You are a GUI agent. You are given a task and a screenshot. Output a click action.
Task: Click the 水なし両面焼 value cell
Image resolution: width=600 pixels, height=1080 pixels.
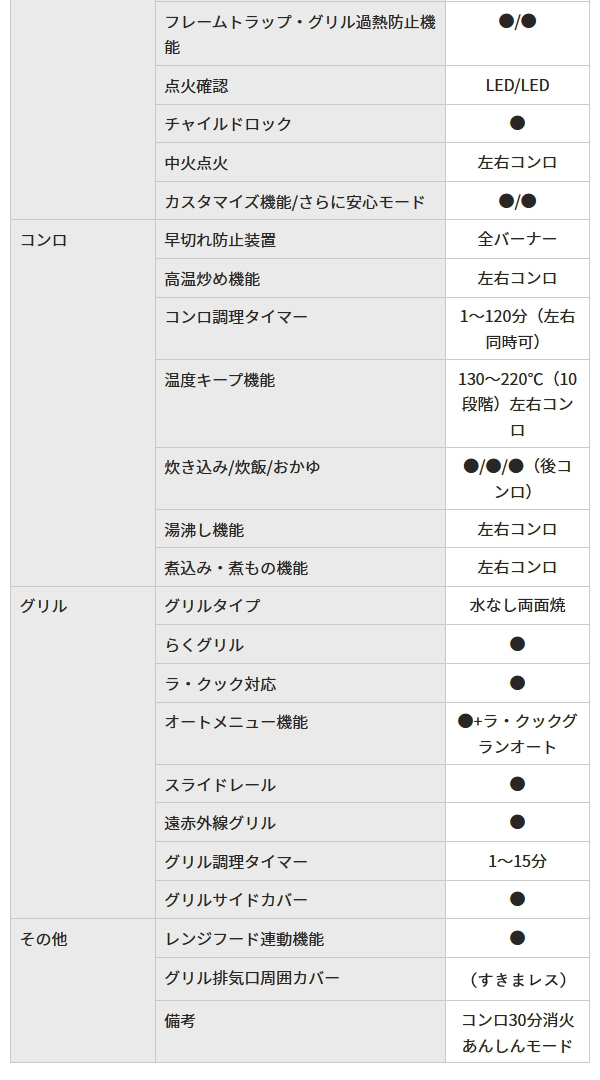click(x=517, y=605)
